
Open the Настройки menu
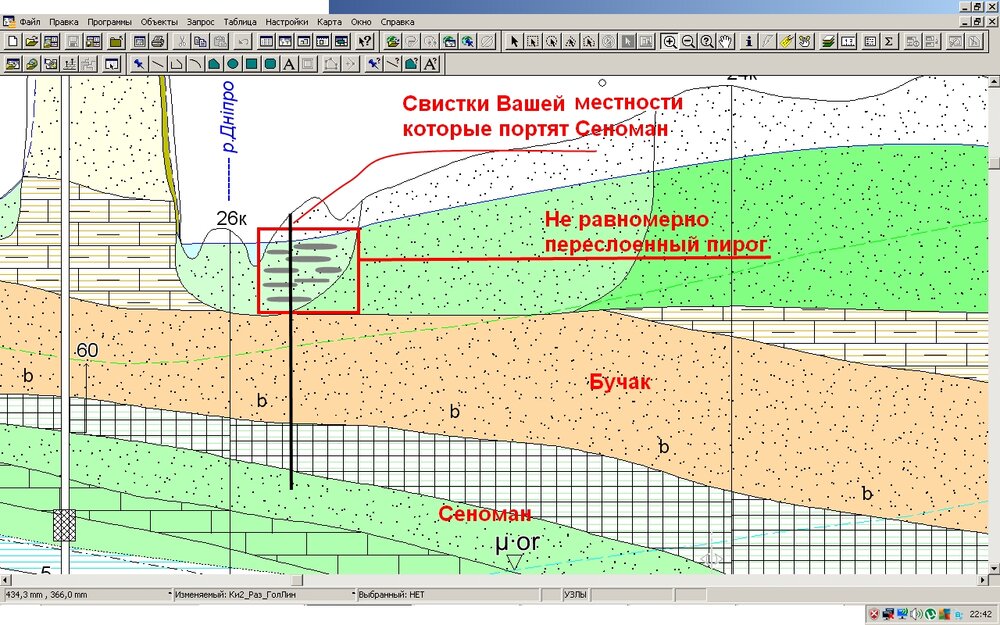[x=287, y=22]
